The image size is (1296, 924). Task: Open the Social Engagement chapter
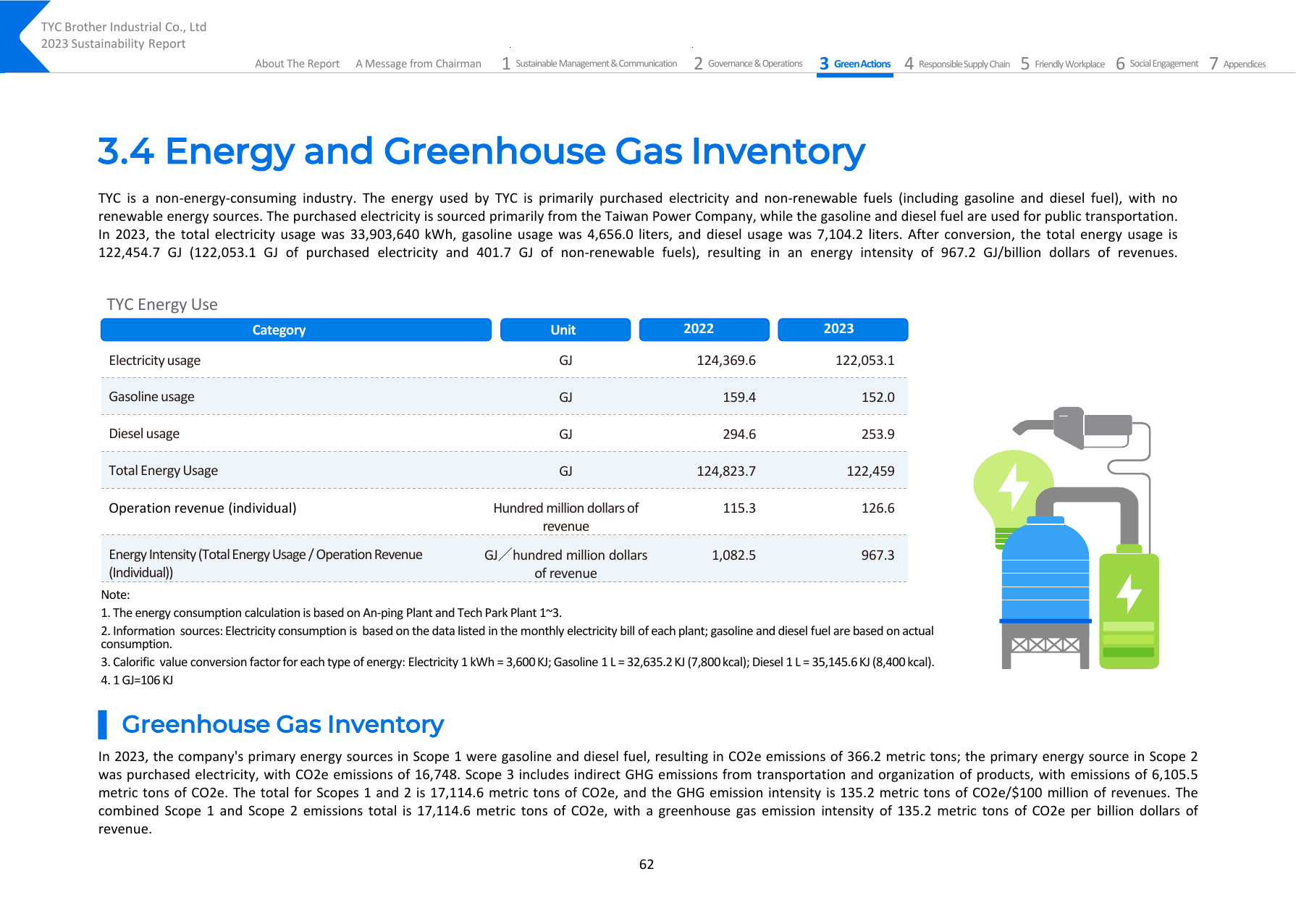(1157, 64)
